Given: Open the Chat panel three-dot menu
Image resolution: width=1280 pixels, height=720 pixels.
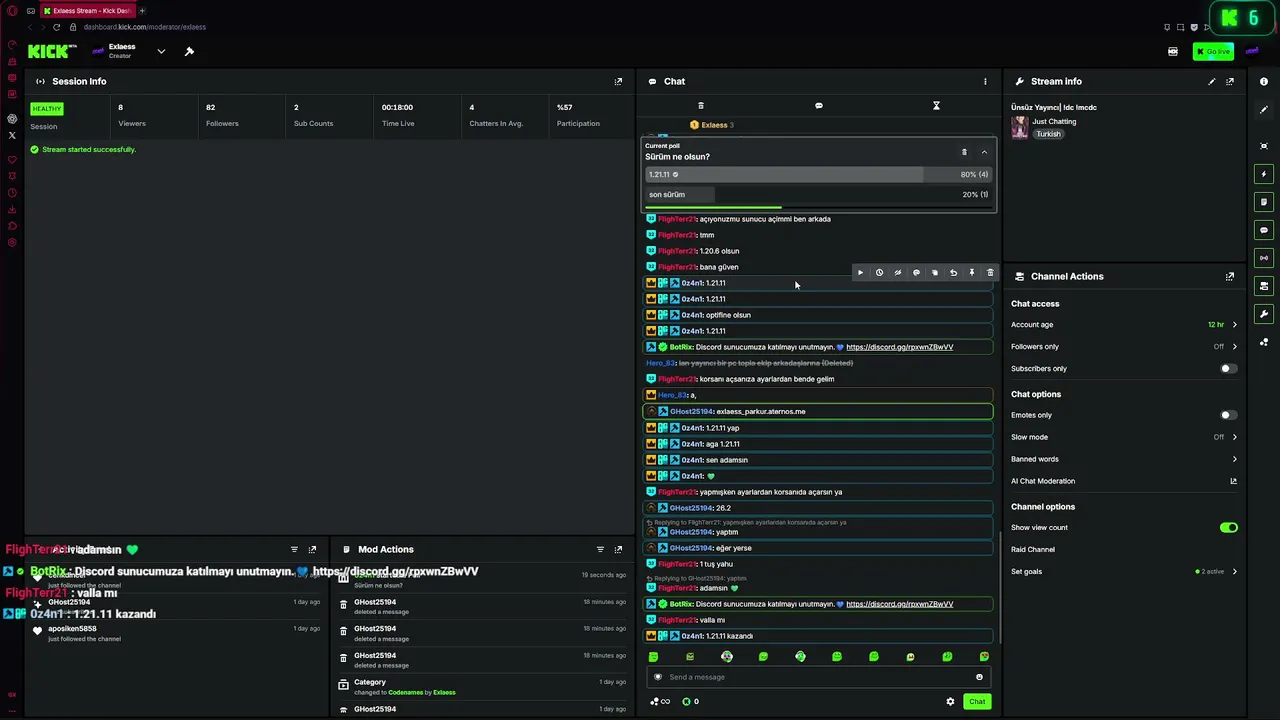Looking at the screenshot, I should pyautogui.click(x=985, y=82).
